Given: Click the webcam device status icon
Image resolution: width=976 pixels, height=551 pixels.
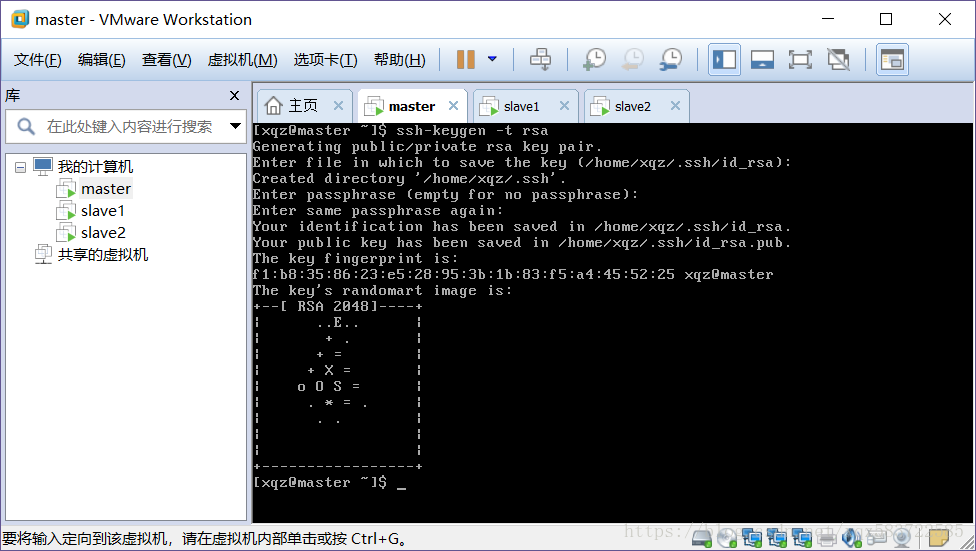Looking at the screenshot, I should (902, 537).
